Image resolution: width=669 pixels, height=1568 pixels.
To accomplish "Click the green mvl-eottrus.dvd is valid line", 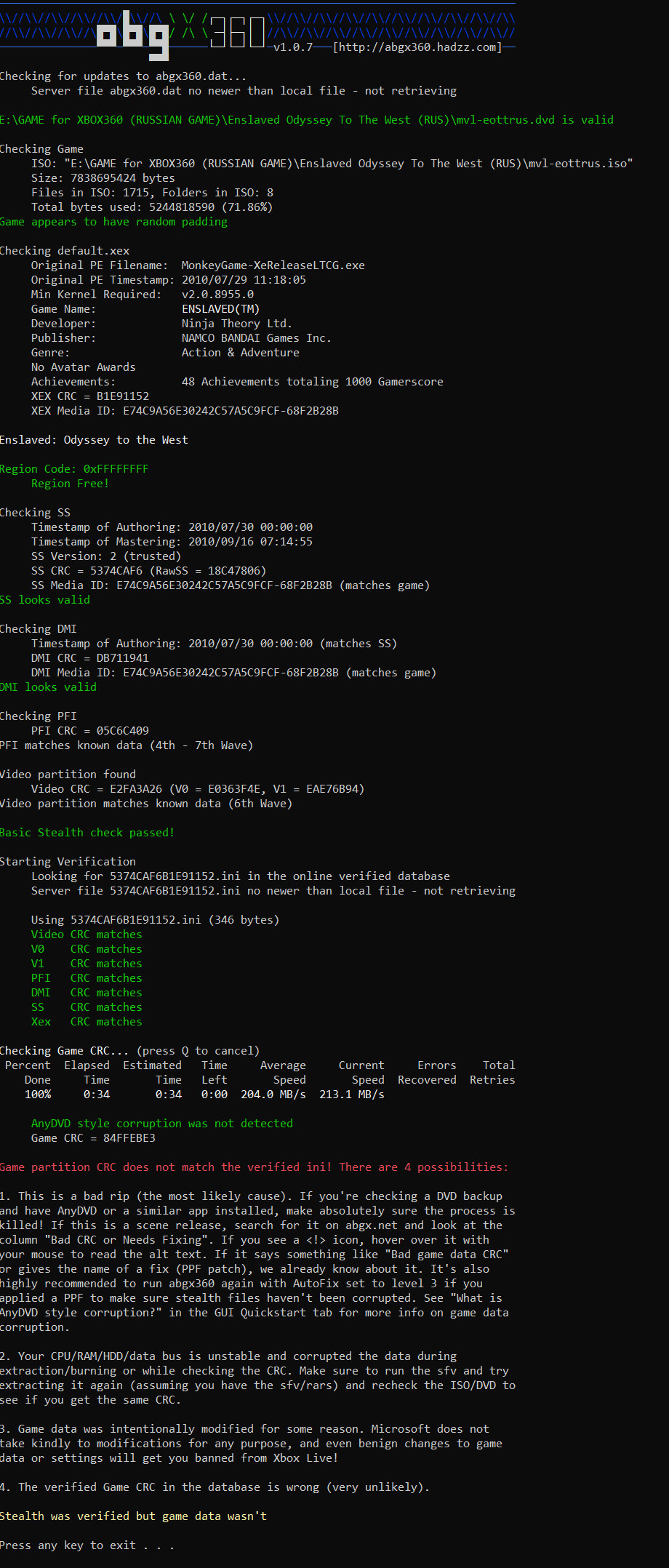I will point(307,120).
